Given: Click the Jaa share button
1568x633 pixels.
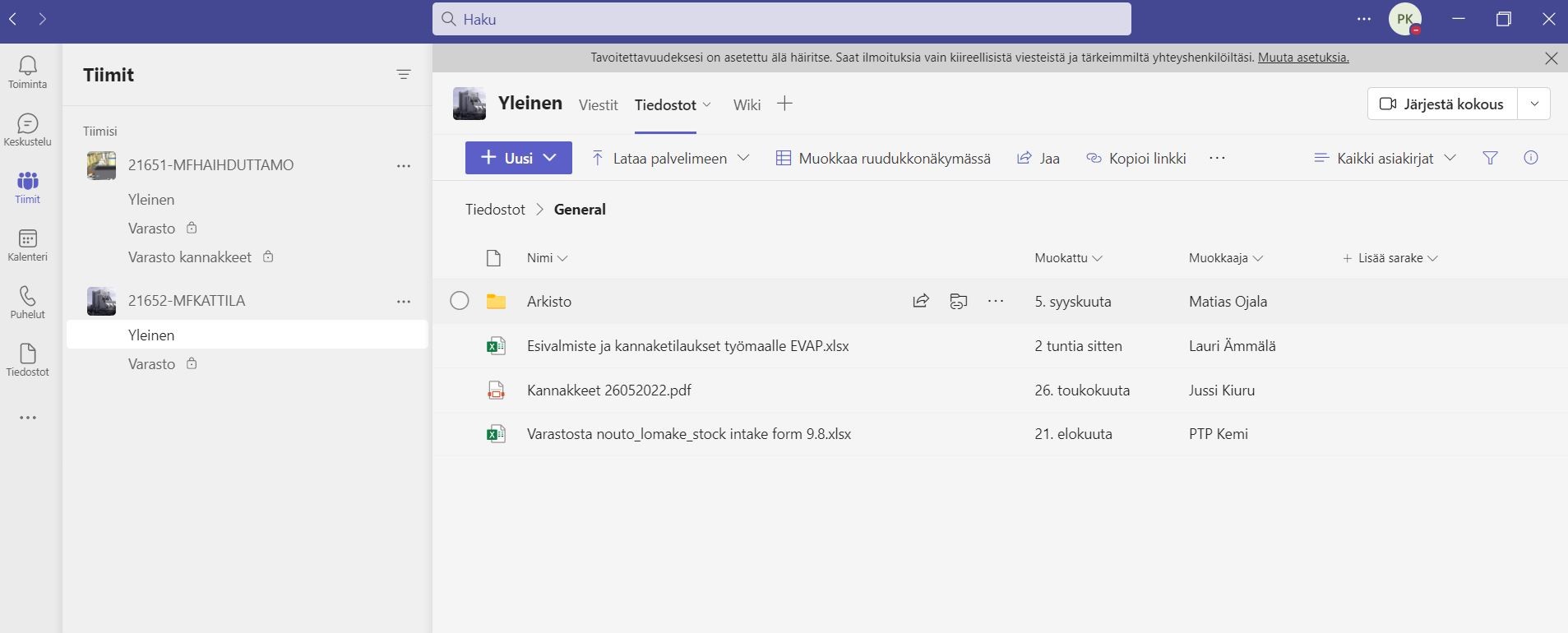Looking at the screenshot, I should [1038, 158].
